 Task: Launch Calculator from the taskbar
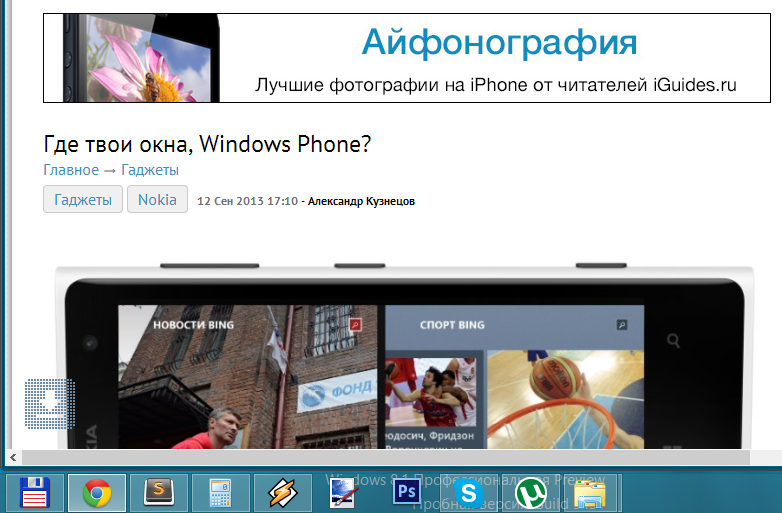(x=220, y=493)
